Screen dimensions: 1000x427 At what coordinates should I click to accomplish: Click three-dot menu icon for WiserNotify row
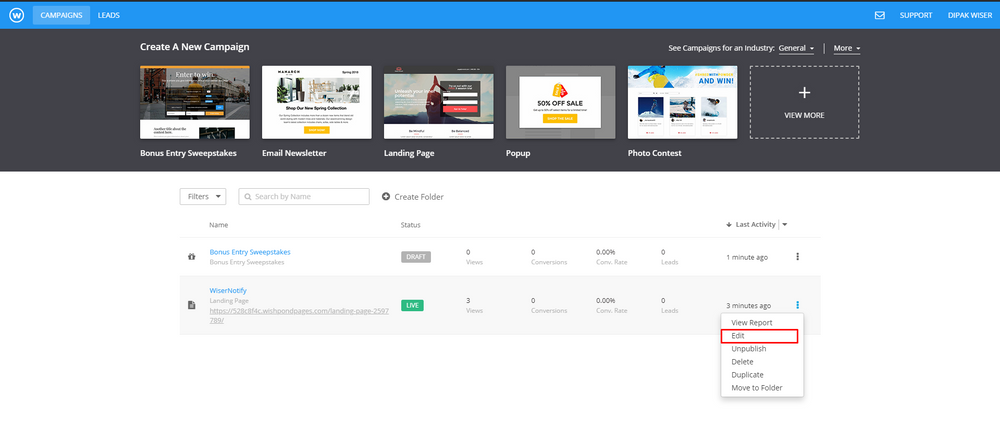pos(797,305)
